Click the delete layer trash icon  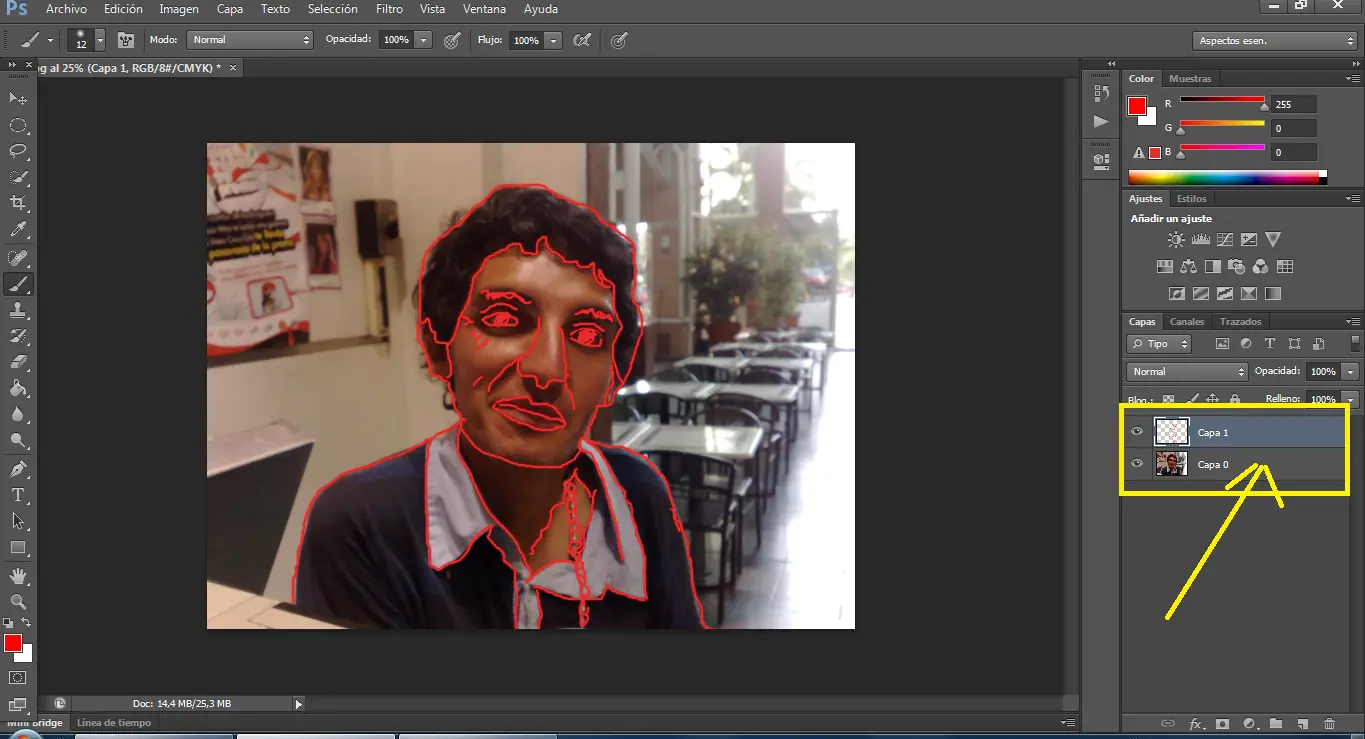(x=1329, y=723)
